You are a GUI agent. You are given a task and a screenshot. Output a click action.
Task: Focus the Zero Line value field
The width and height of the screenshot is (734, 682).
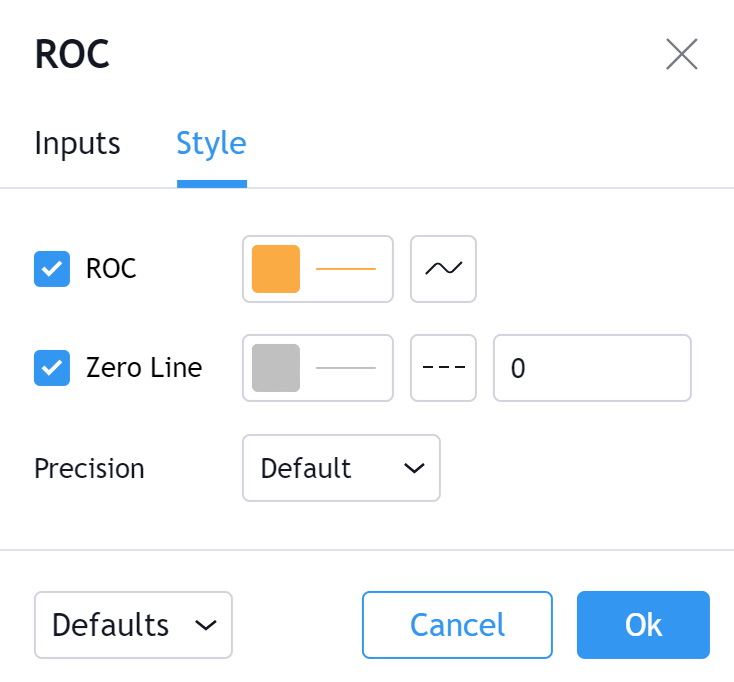[x=592, y=368]
